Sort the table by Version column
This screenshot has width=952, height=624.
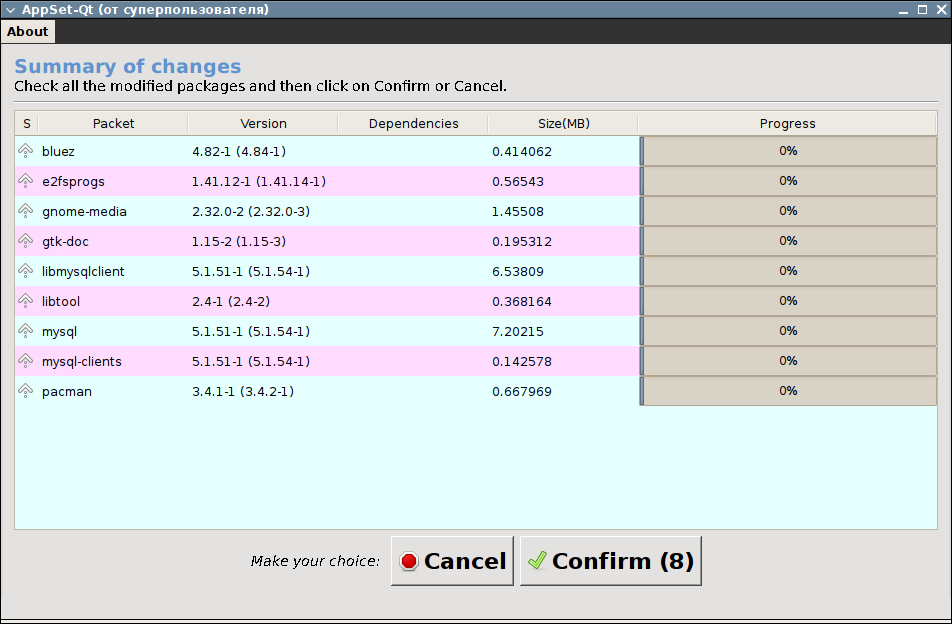263,124
